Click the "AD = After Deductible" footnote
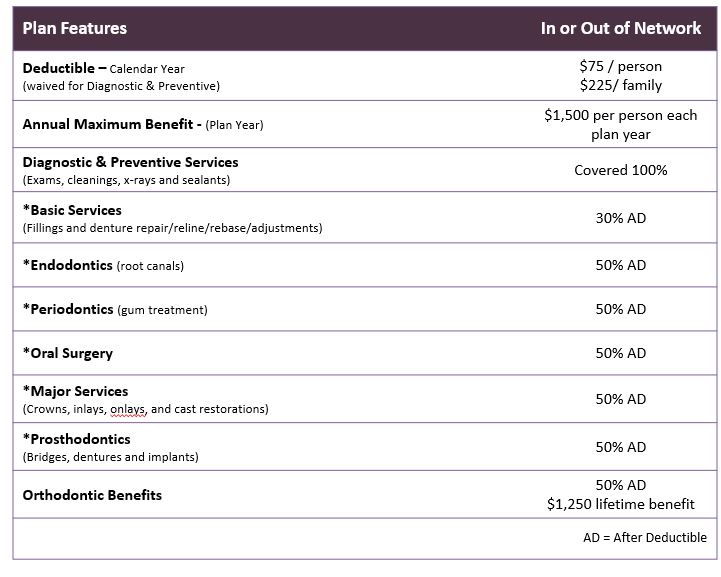This screenshot has height=577, width=721. [x=644, y=537]
